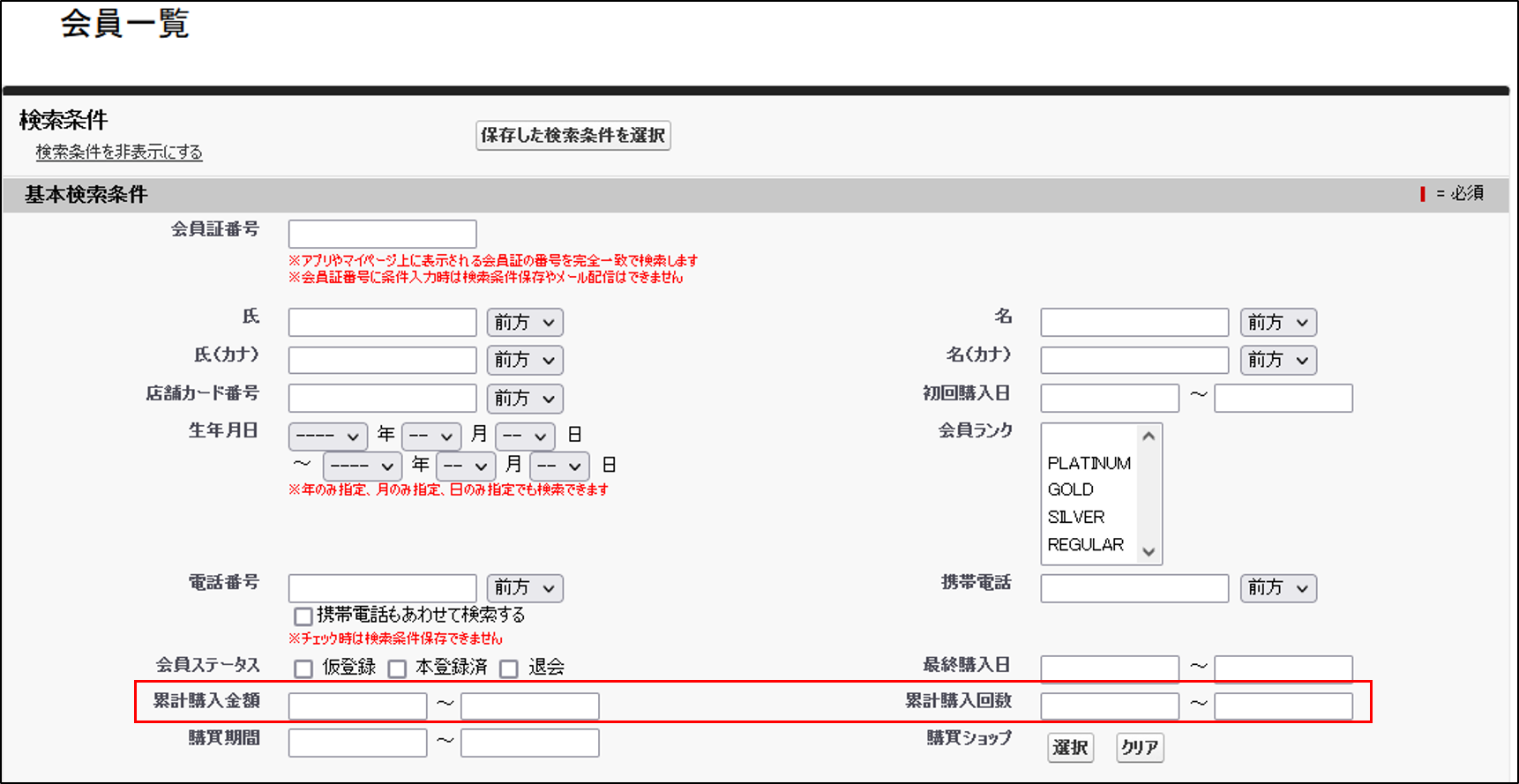Click the 最終購入日 end date field
This screenshot has width=1519, height=784.
click(x=1283, y=668)
